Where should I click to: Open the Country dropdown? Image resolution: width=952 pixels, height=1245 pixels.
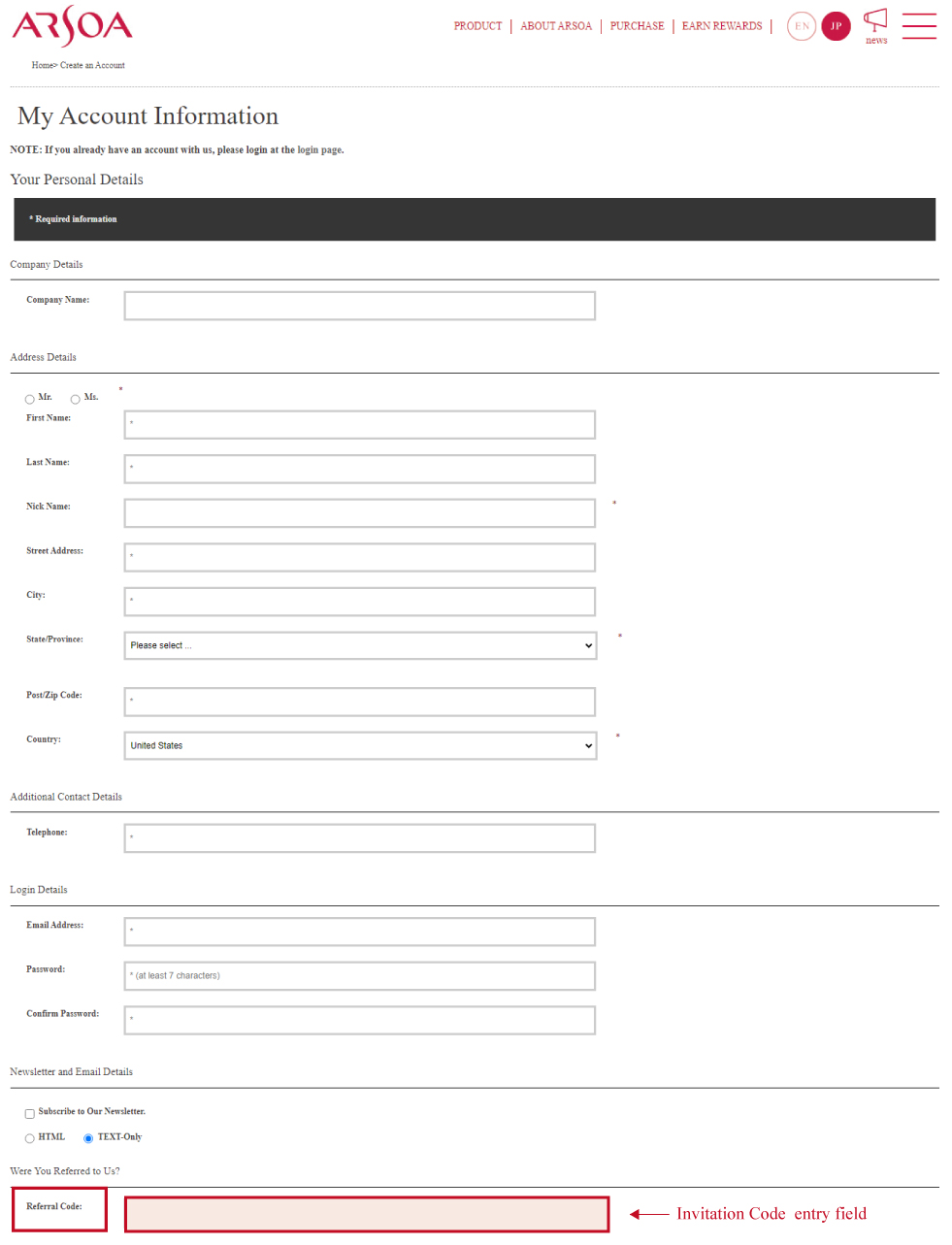coord(360,746)
